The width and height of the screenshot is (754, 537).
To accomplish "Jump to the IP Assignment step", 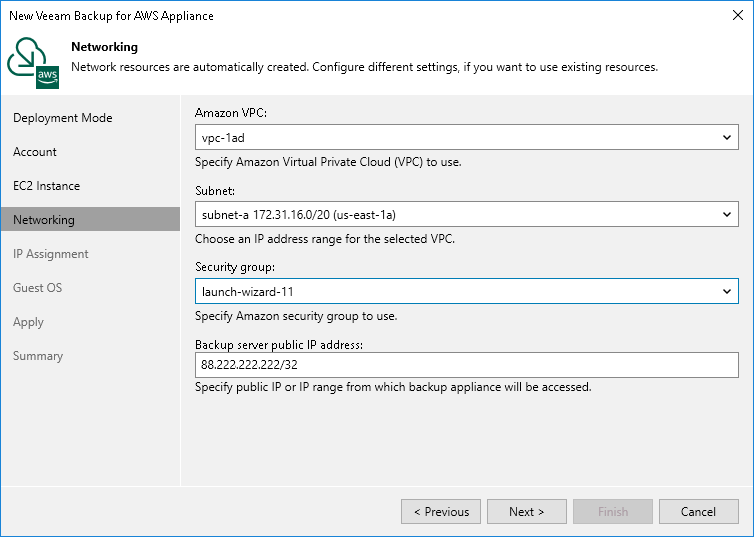I will click(51, 254).
